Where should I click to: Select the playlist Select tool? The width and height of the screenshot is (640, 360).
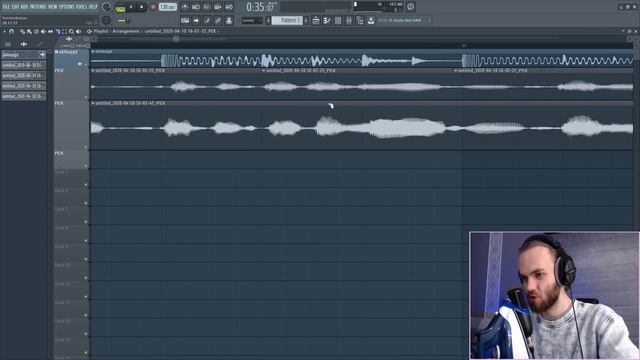[x=64, y=31]
